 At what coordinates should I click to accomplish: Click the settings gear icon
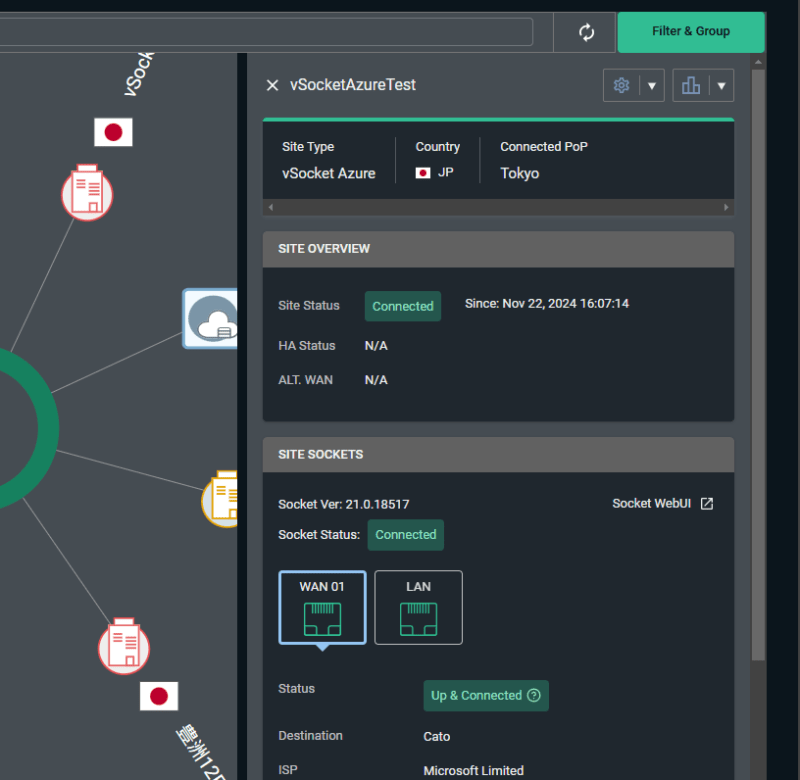point(621,86)
